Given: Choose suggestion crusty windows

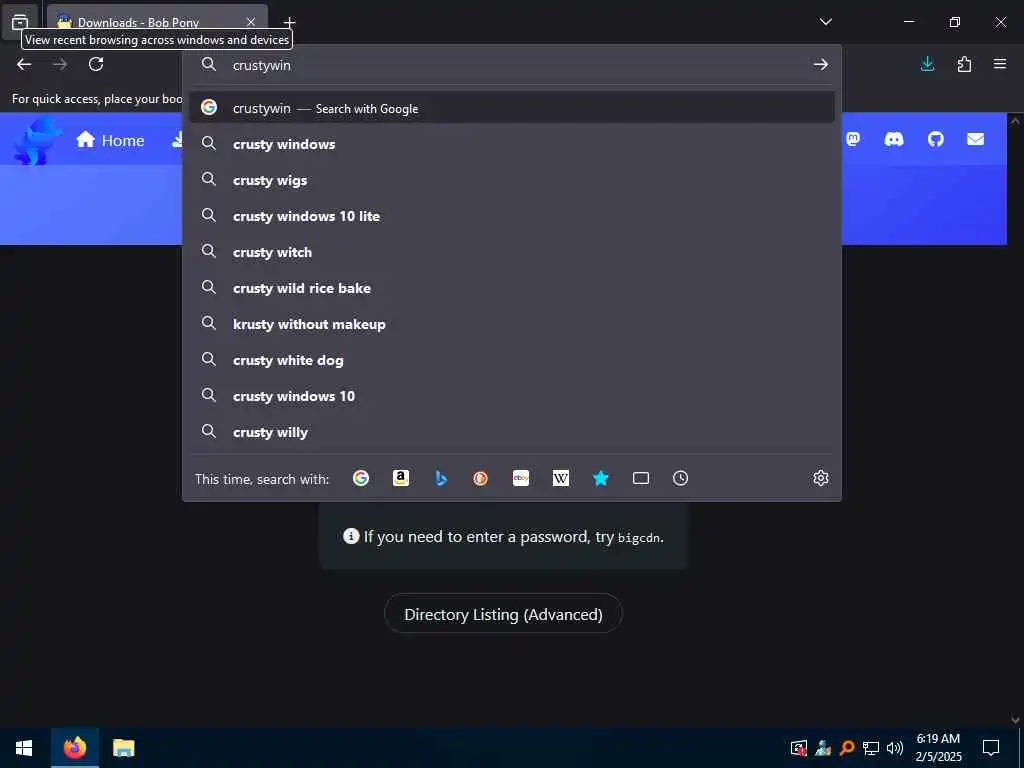Looking at the screenshot, I should 511,144.
